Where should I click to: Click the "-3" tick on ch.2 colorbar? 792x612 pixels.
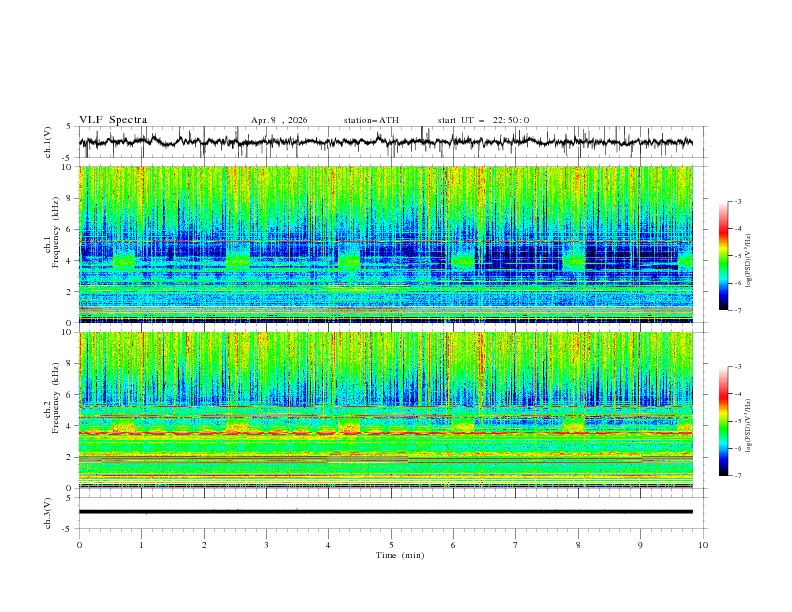click(738, 367)
